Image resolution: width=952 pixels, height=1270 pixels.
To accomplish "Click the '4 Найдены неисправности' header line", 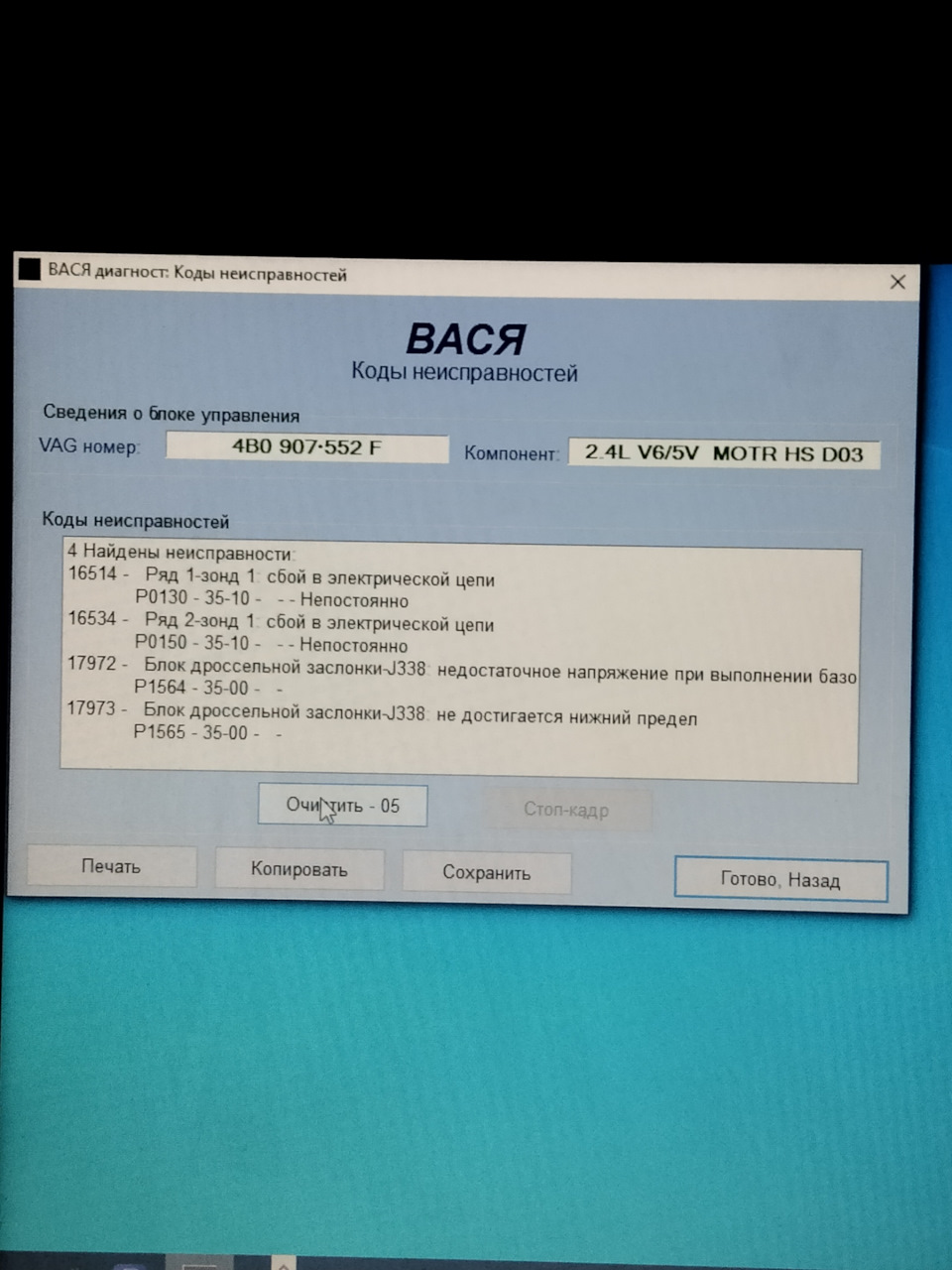I will 180,553.
